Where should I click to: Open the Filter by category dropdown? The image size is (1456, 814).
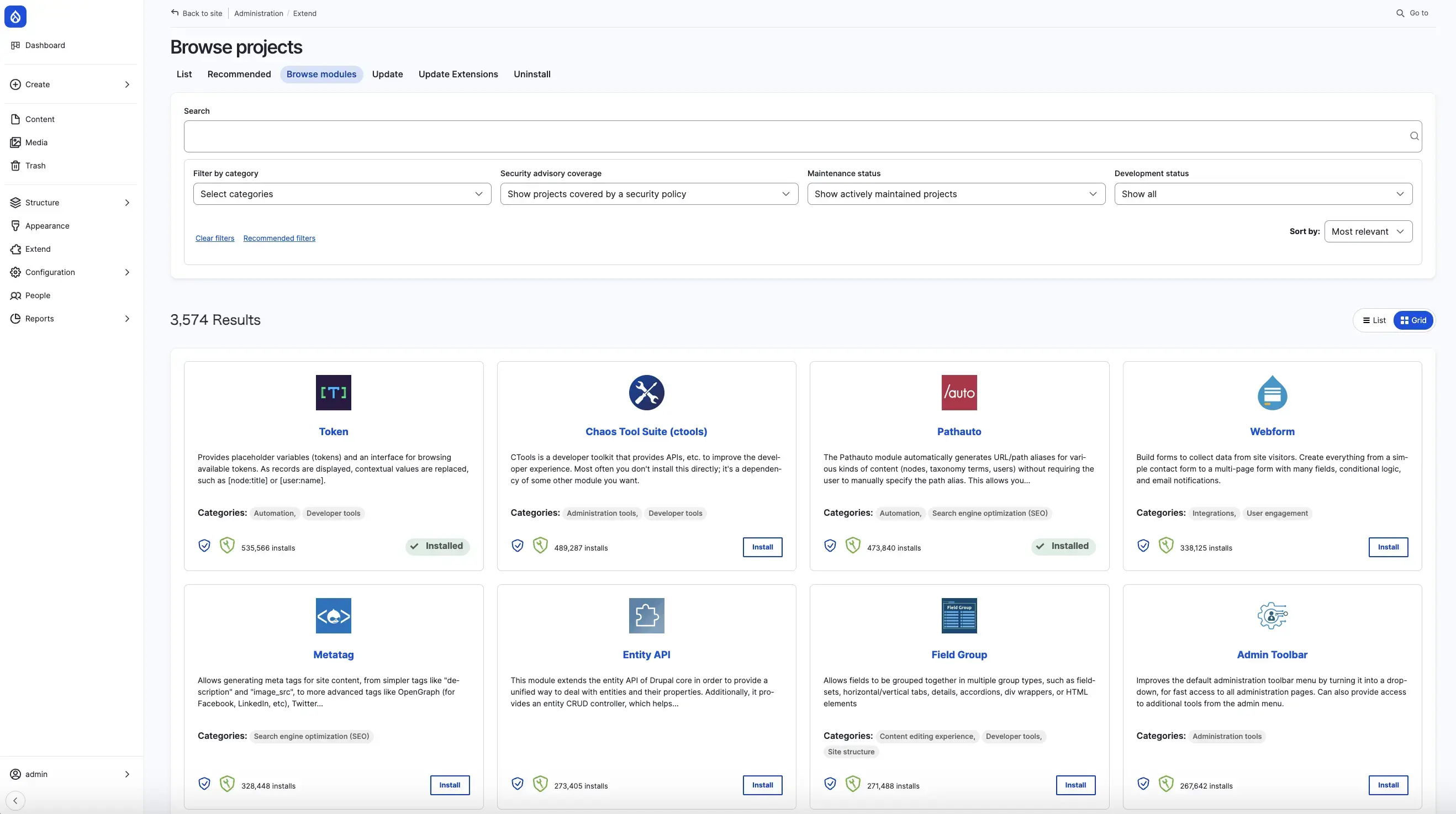[341, 194]
